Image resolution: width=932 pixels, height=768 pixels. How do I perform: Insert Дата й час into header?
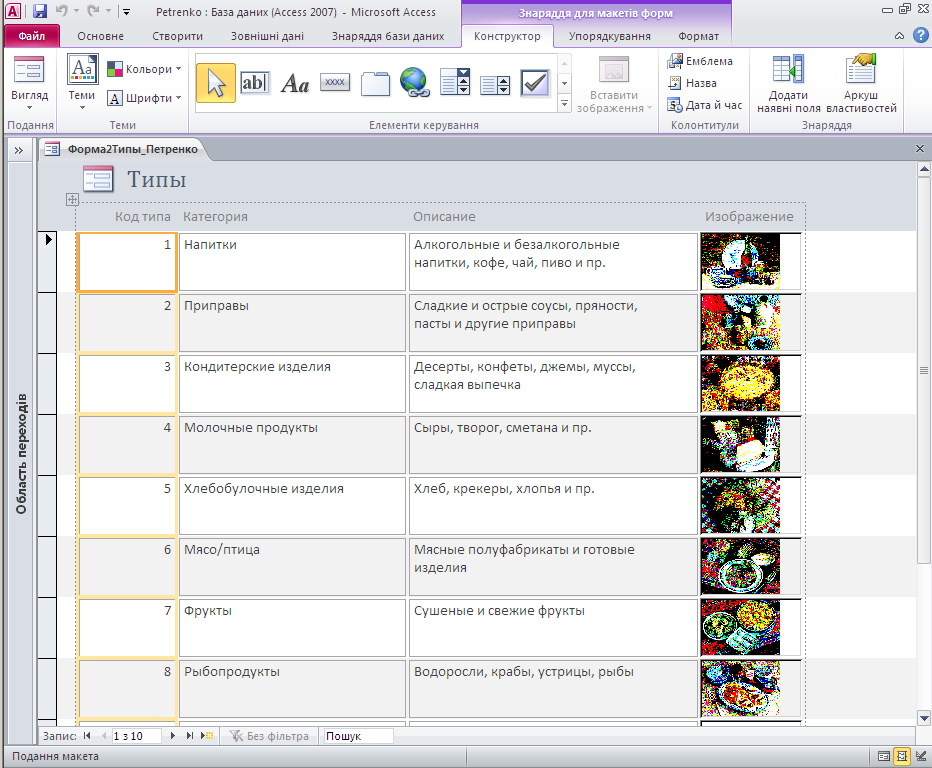coord(705,105)
